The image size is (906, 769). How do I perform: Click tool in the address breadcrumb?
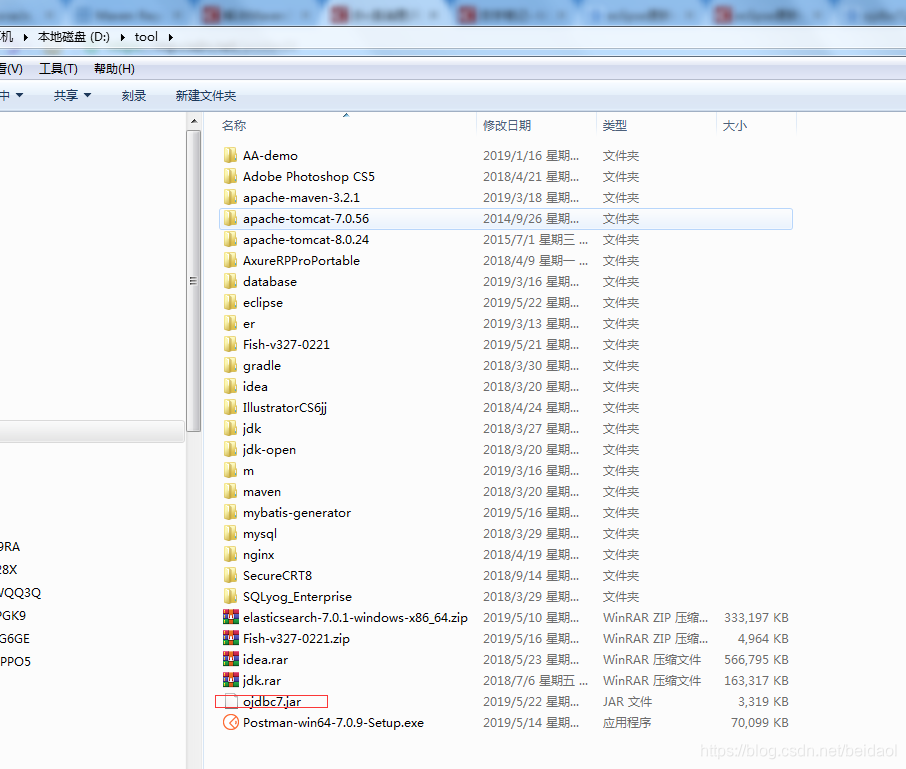pyautogui.click(x=146, y=37)
